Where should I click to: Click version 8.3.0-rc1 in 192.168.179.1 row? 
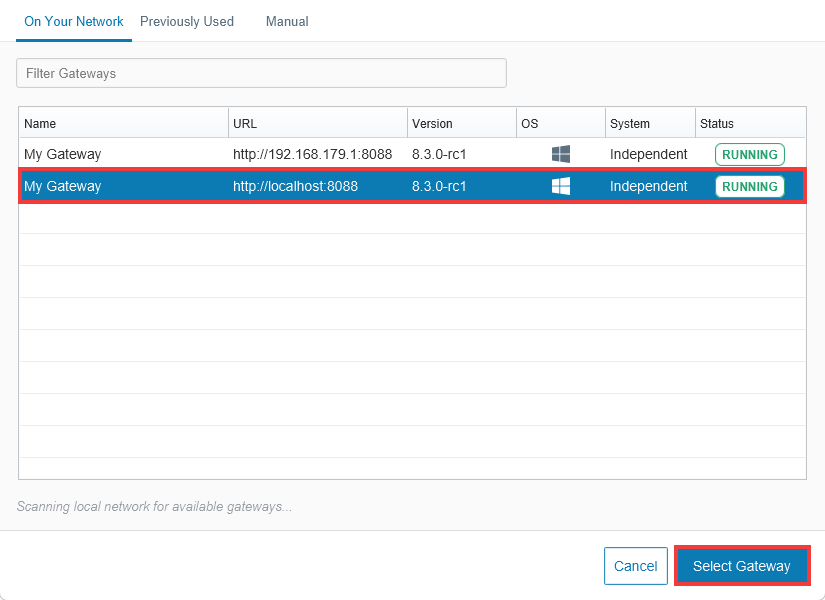[439, 154]
